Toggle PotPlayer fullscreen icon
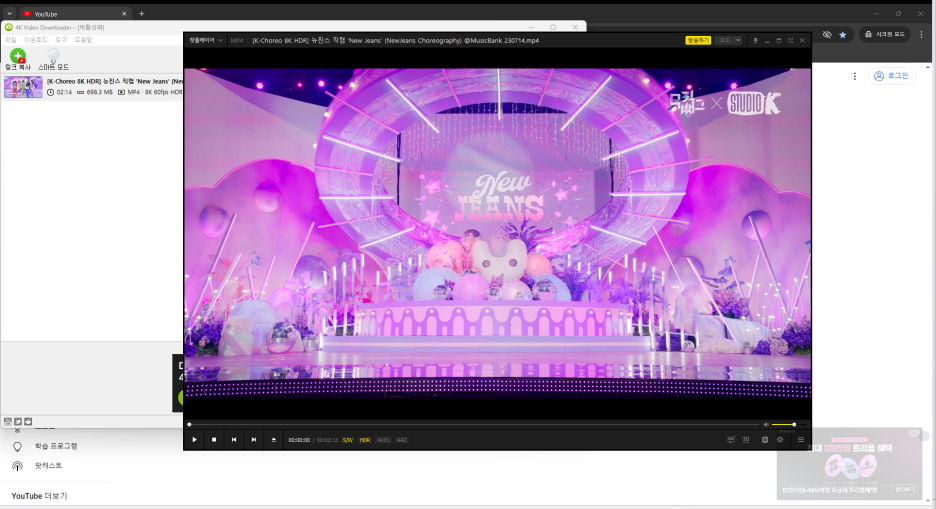The width and height of the screenshot is (936, 509). tap(790, 41)
